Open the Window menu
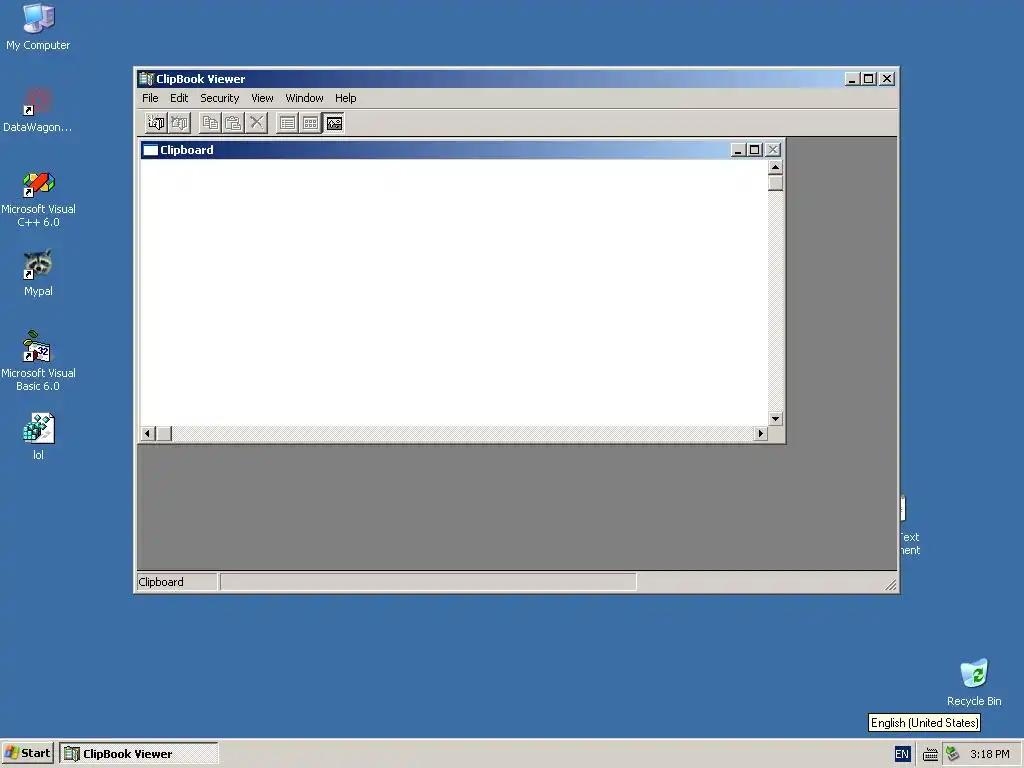1024x768 pixels. 304,98
